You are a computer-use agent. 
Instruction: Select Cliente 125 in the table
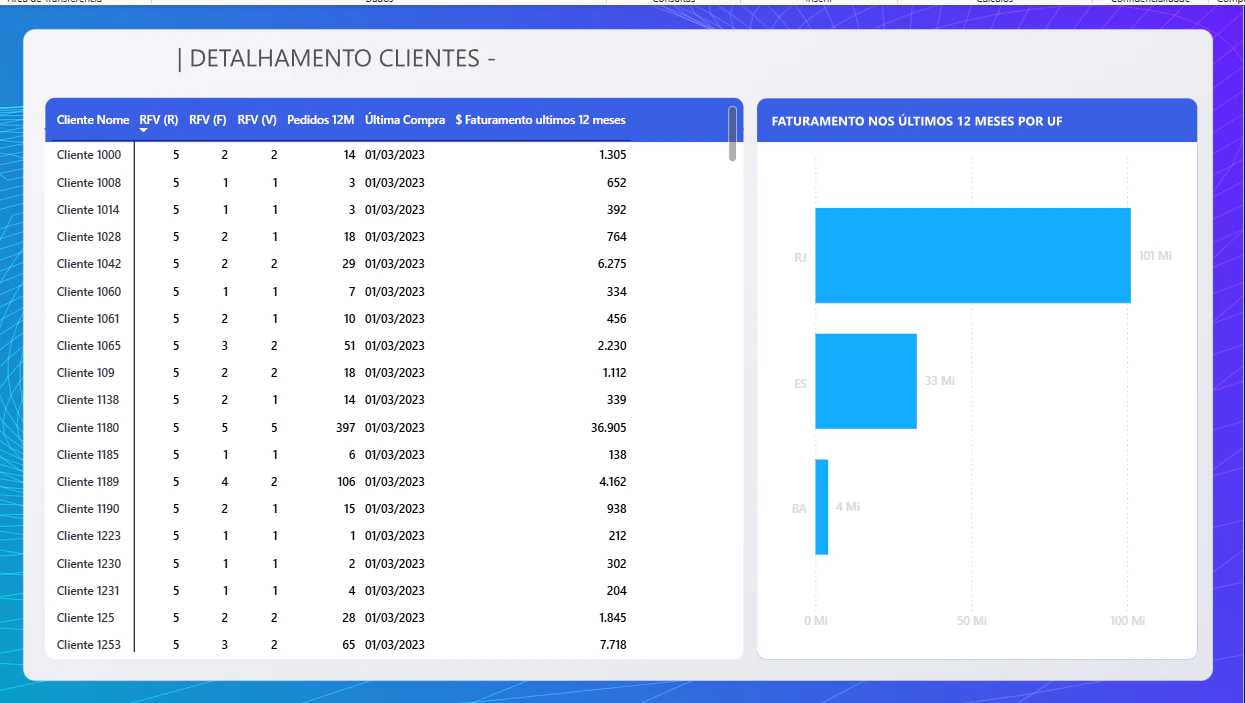pos(86,618)
